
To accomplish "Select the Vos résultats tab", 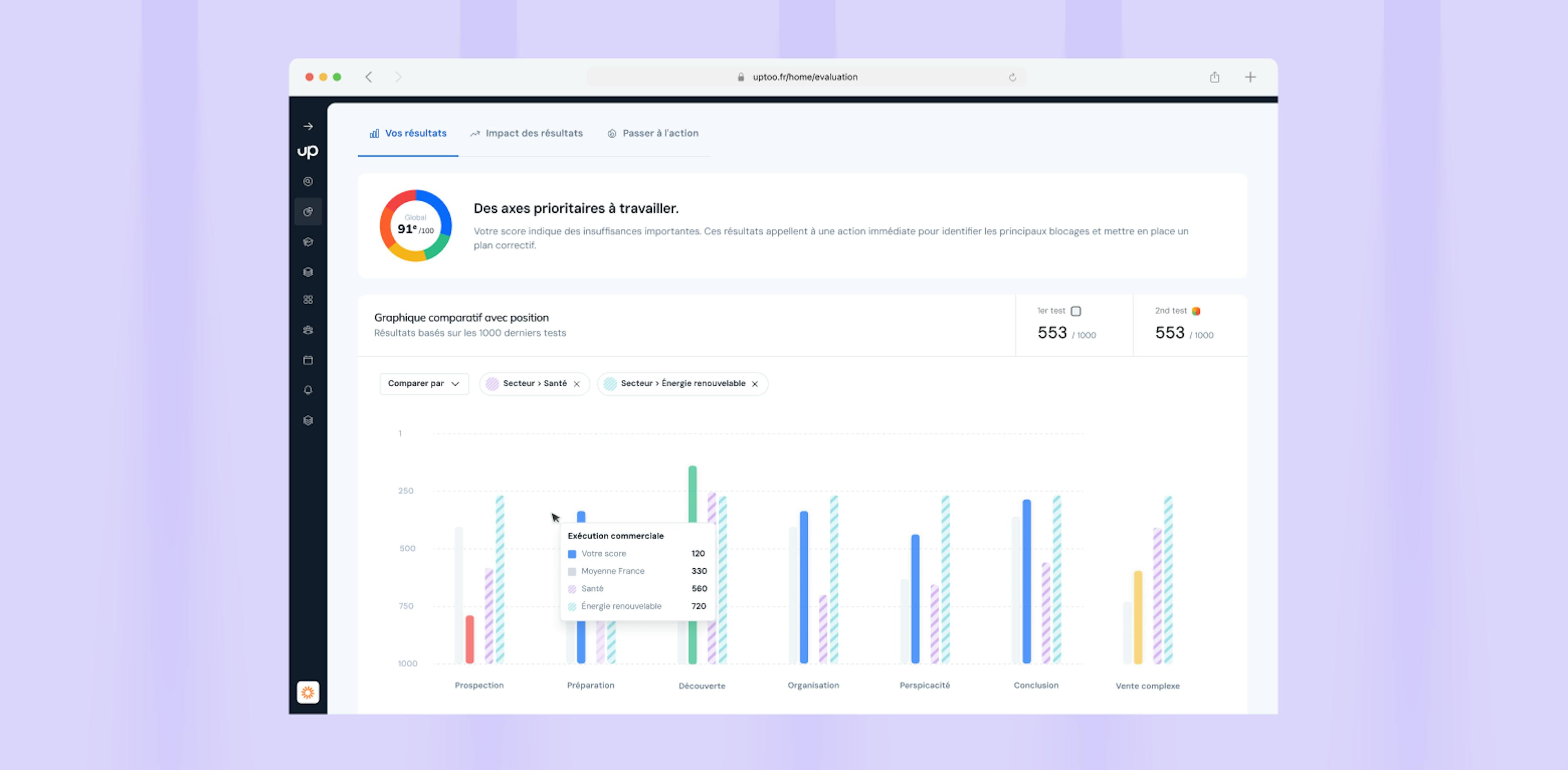I will click(x=408, y=134).
